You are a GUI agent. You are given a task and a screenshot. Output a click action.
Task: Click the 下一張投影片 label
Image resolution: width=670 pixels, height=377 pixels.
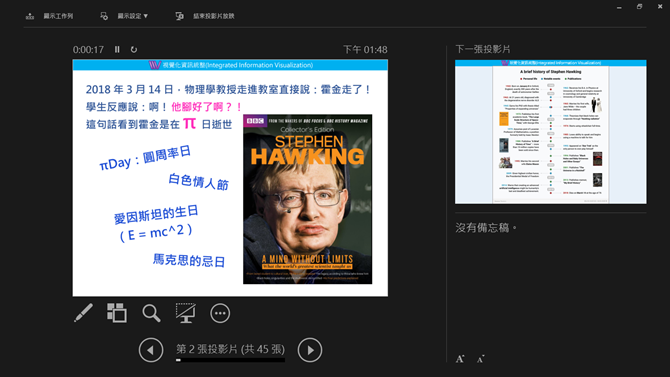pyautogui.click(x=483, y=49)
